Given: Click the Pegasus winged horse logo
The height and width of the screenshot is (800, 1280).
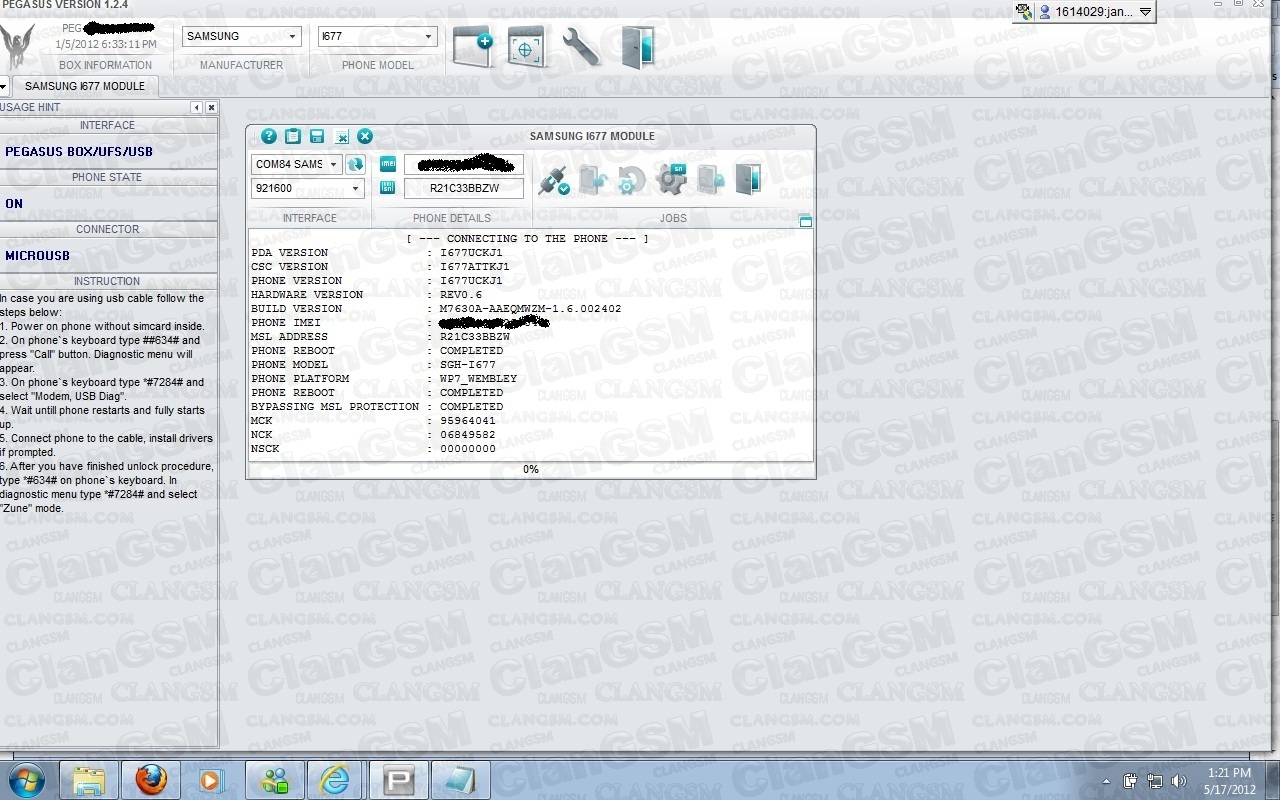Looking at the screenshot, I should pyautogui.click(x=18, y=46).
